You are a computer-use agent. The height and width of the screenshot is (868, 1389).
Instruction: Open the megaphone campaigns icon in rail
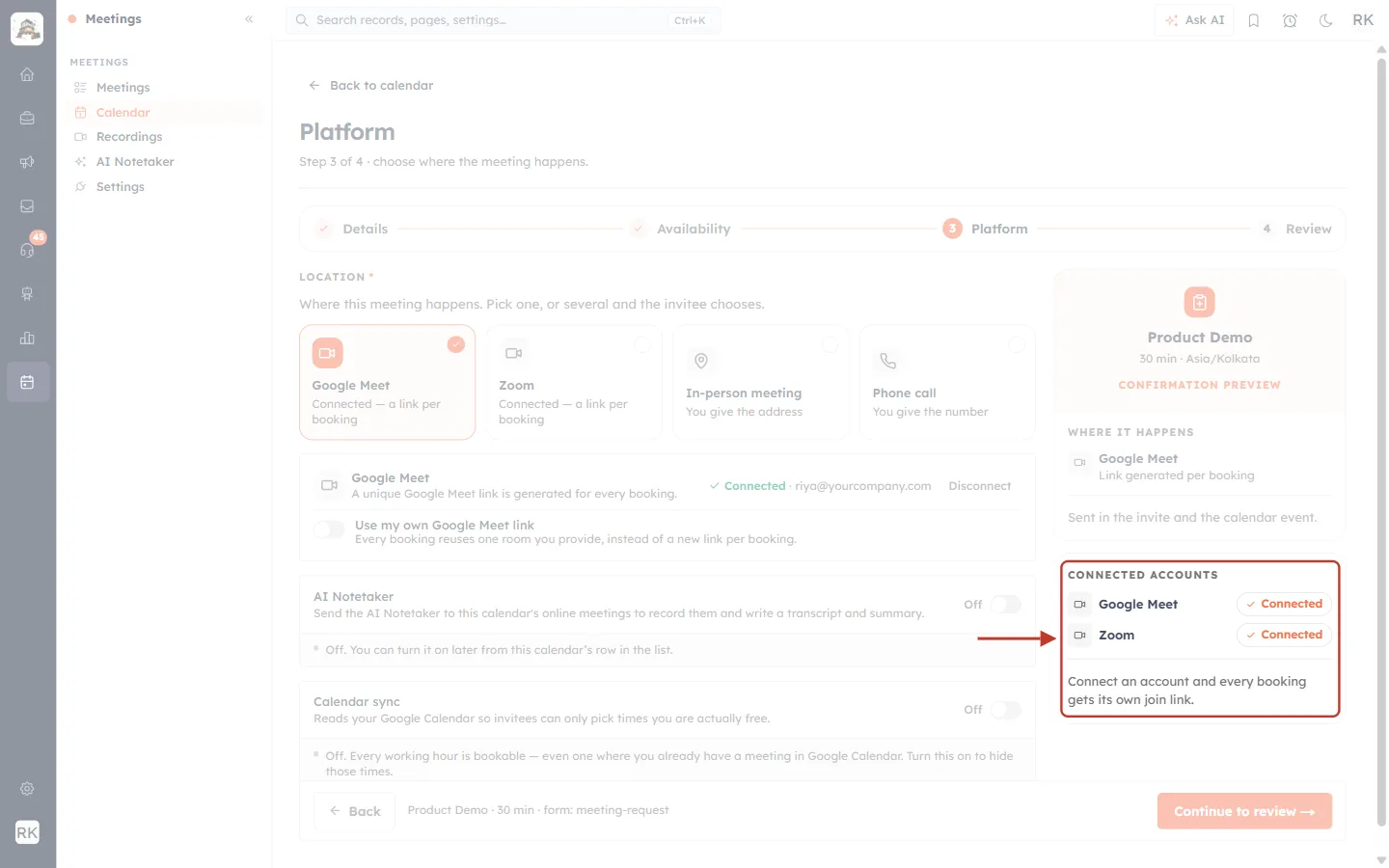[27, 162]
